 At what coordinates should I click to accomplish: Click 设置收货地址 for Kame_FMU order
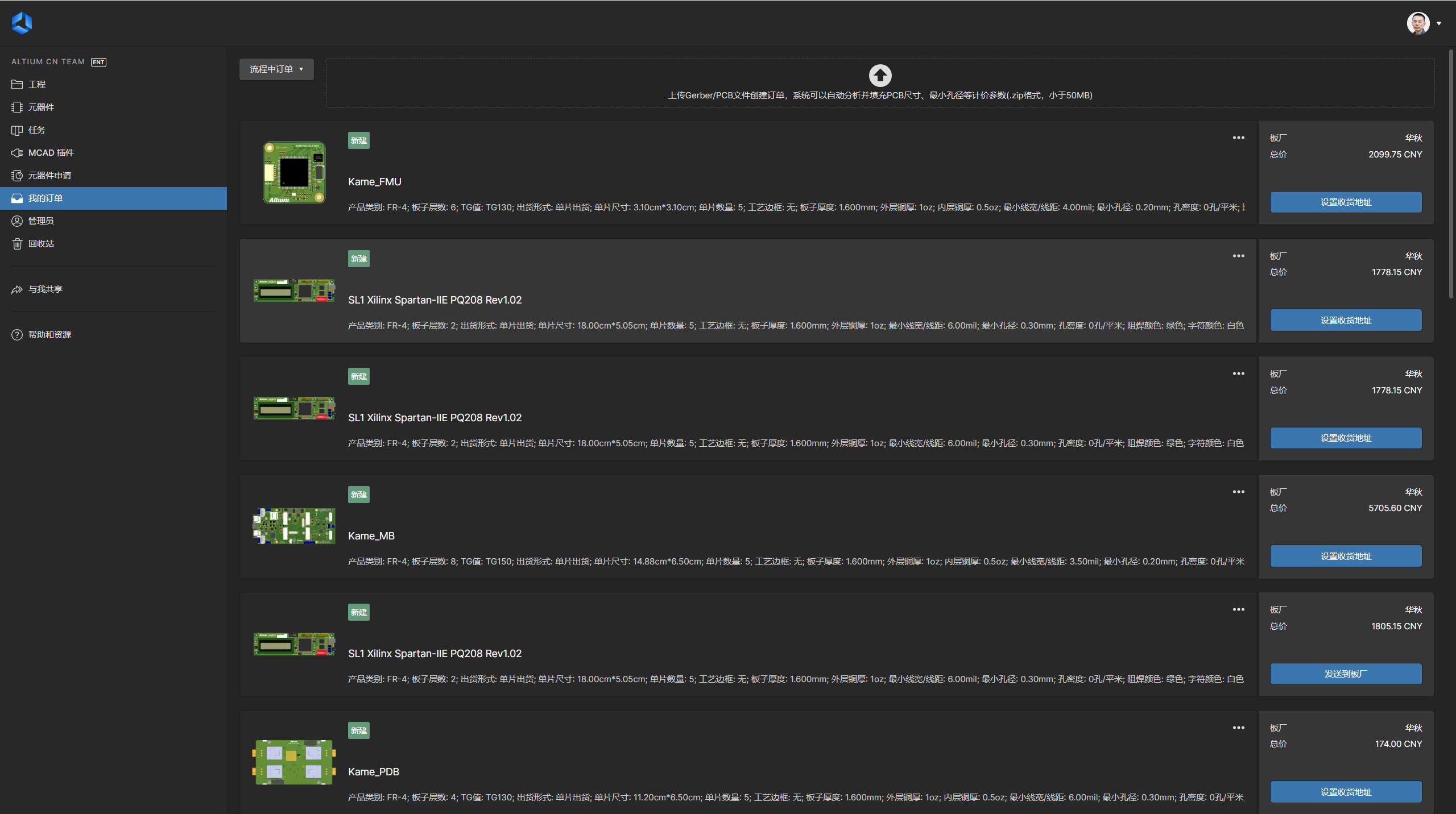1346,202
